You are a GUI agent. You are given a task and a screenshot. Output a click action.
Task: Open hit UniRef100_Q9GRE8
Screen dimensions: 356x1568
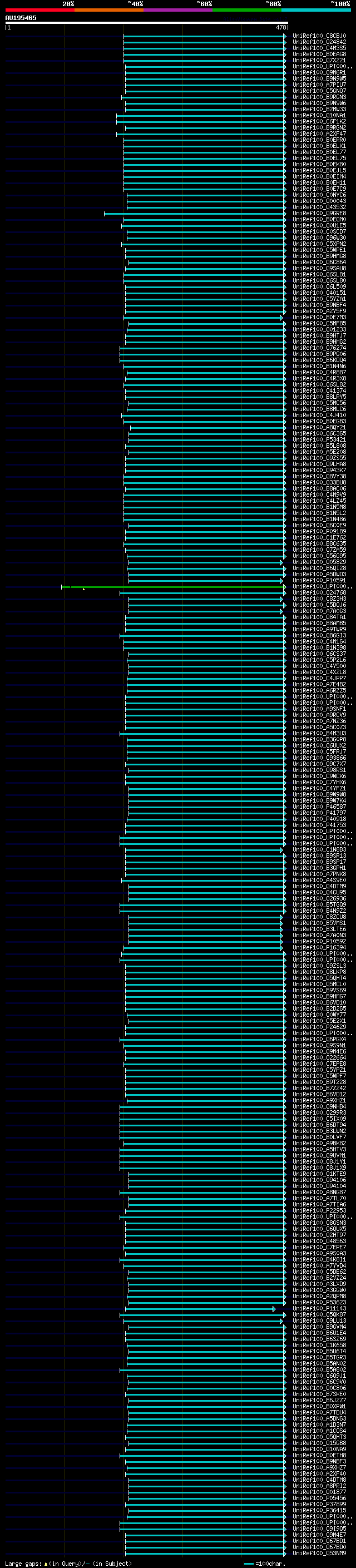(319, 213)
